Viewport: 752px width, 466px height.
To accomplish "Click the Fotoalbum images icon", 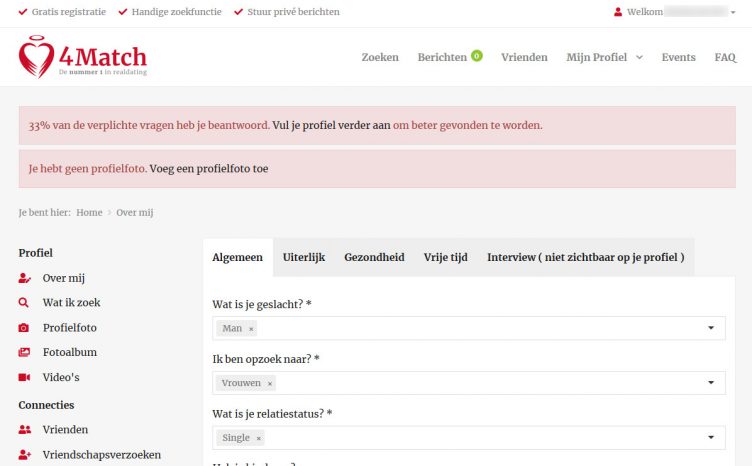I will [25, 353].
